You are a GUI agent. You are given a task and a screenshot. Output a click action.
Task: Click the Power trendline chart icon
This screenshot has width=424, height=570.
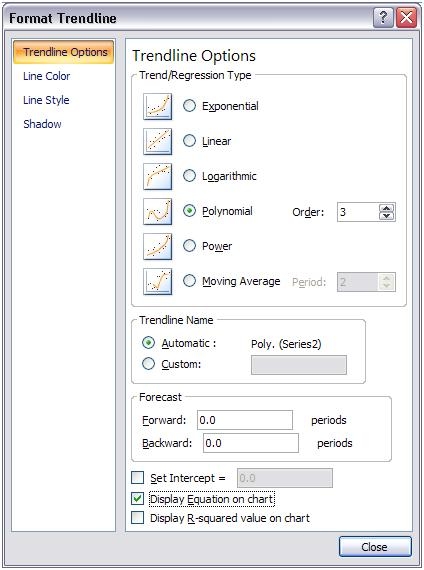tap(157, 246)
